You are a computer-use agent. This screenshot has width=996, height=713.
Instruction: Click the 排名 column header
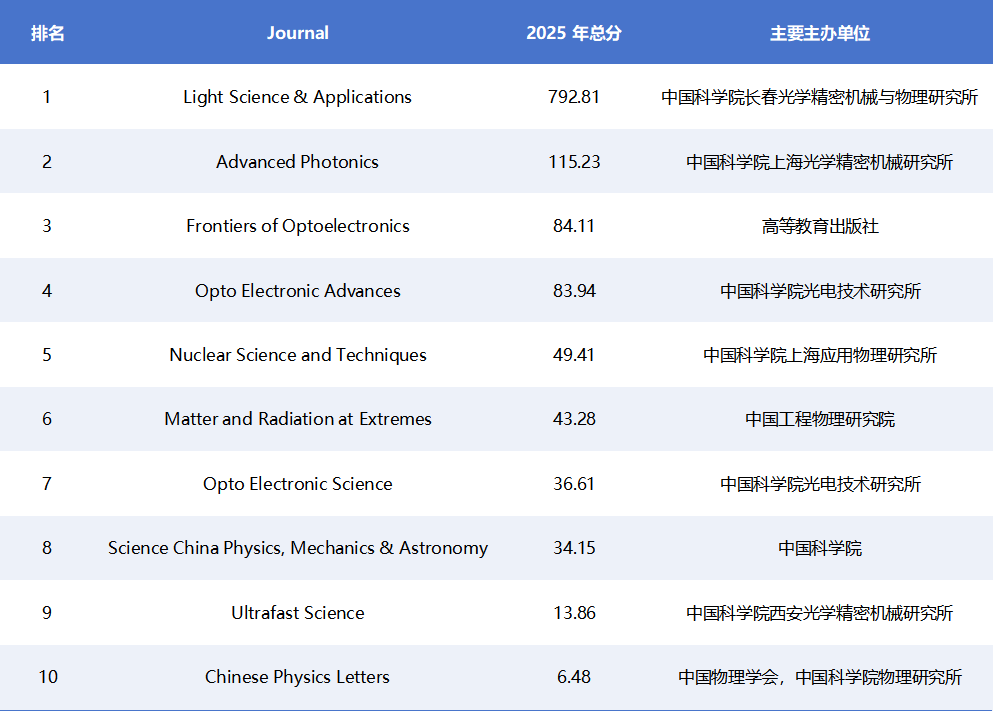47,33
